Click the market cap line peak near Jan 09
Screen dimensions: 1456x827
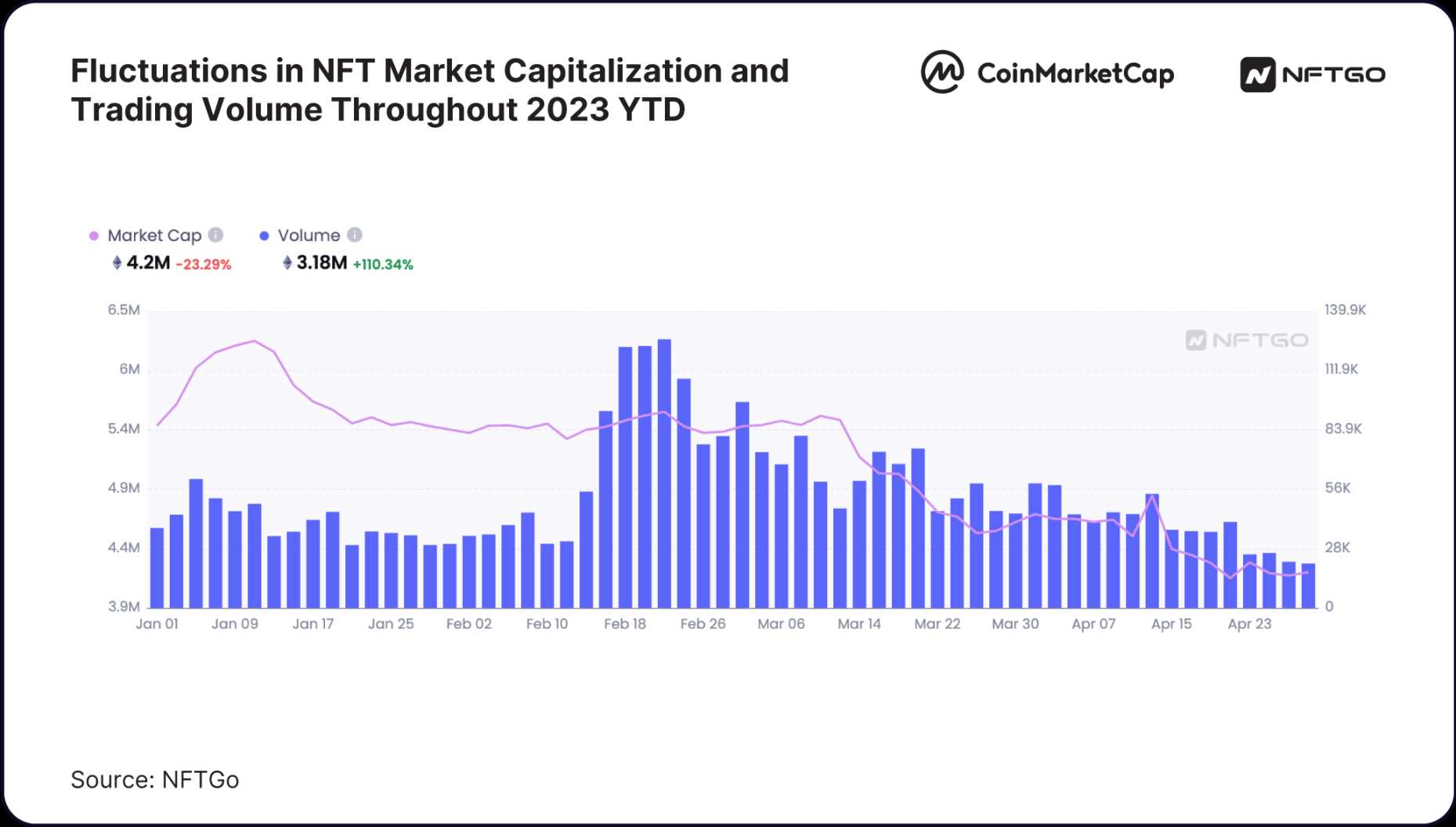click(254, 341)
